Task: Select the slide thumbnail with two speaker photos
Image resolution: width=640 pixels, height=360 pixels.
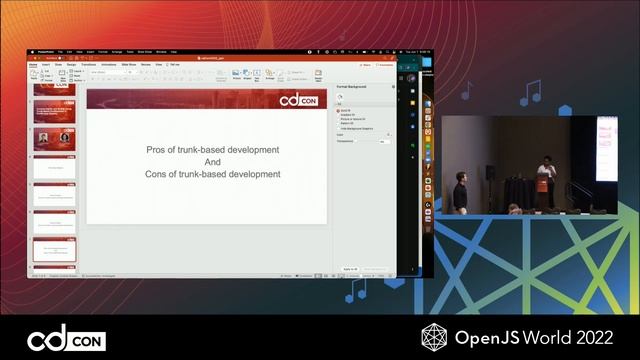Action: coord(54,139)
